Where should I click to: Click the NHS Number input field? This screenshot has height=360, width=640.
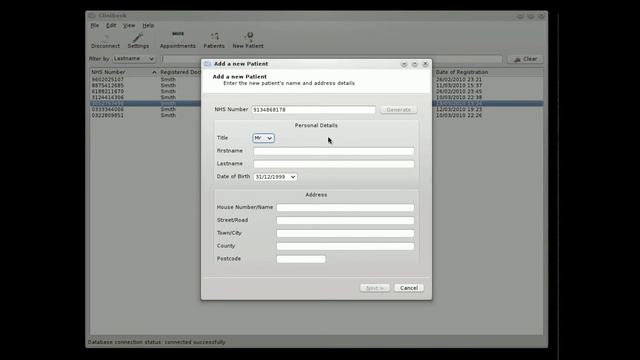click(313, 110)
